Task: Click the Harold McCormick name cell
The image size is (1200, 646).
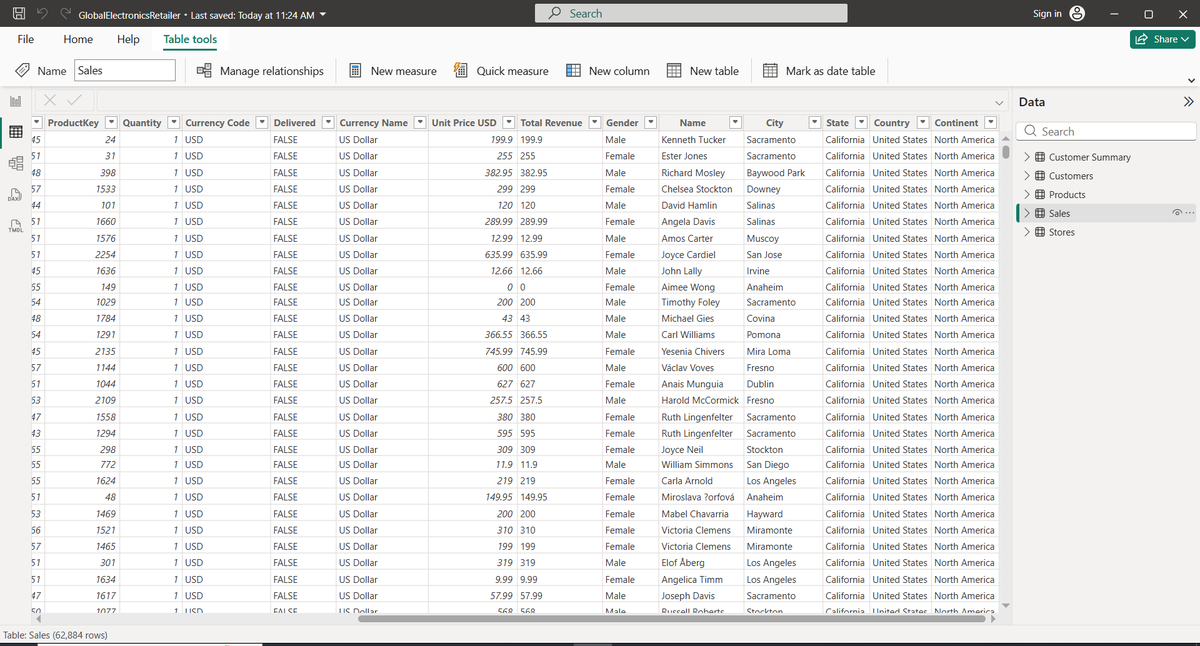Action: coord(700,401)
